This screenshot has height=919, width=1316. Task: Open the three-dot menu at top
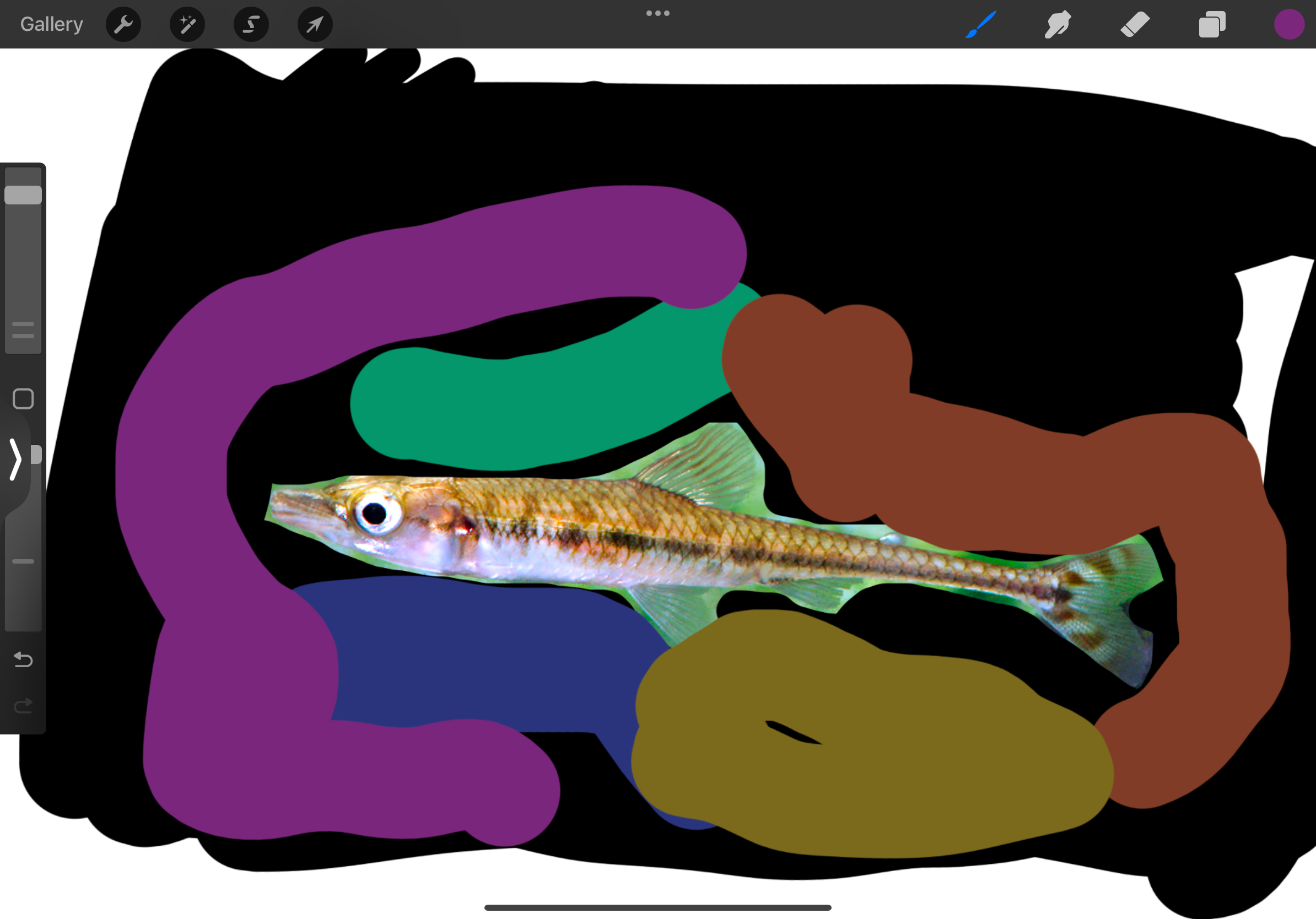click(658, 13)
